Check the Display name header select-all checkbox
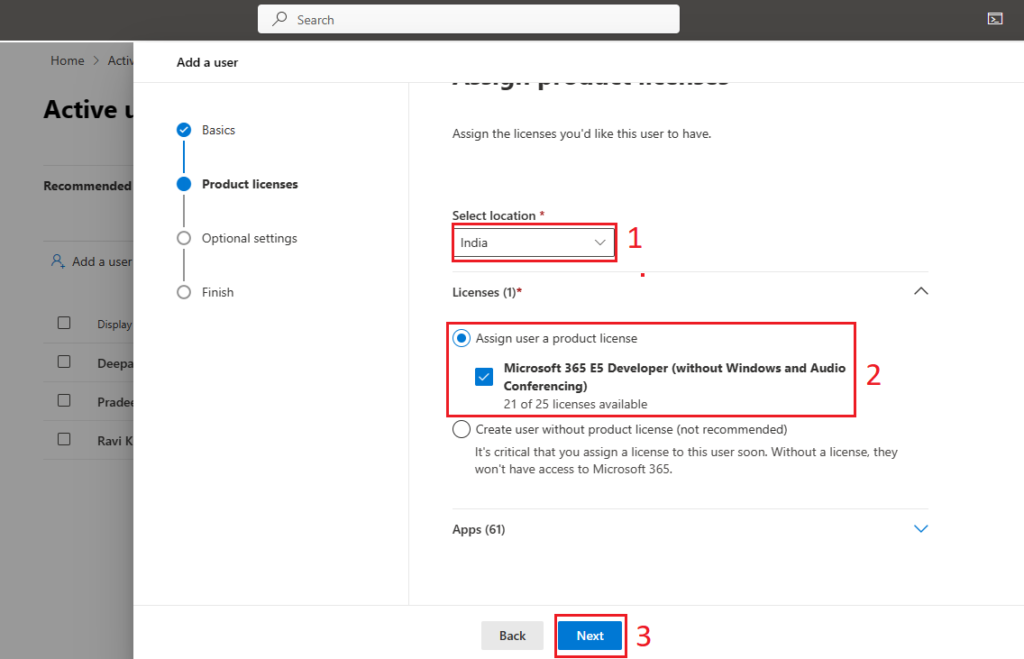Screen dimensions: 1024x659 [63, 323]
